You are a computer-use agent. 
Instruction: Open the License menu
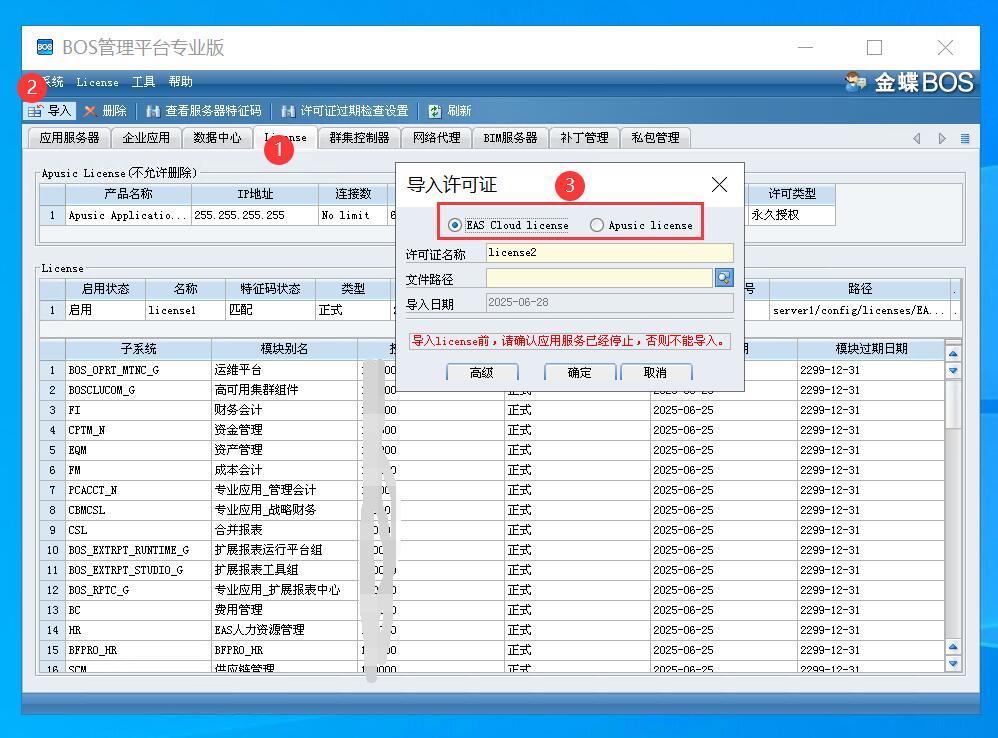97,82
